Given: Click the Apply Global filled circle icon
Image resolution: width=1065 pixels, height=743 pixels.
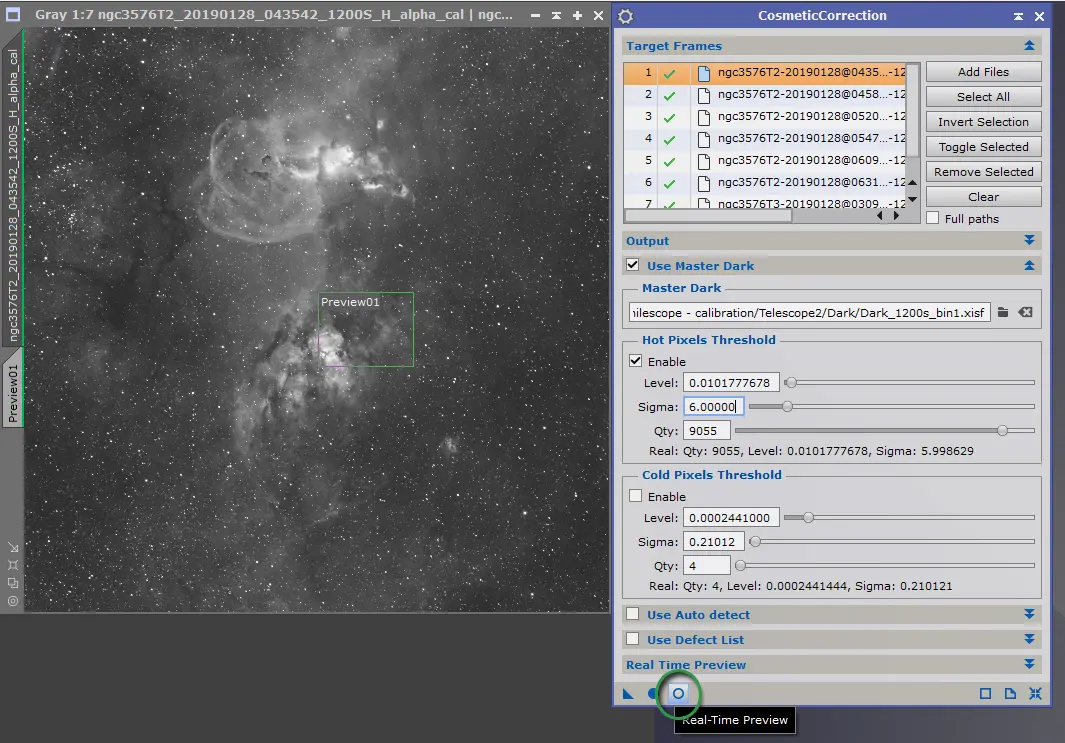Looking at the screenshot, I should click(653, 693).
